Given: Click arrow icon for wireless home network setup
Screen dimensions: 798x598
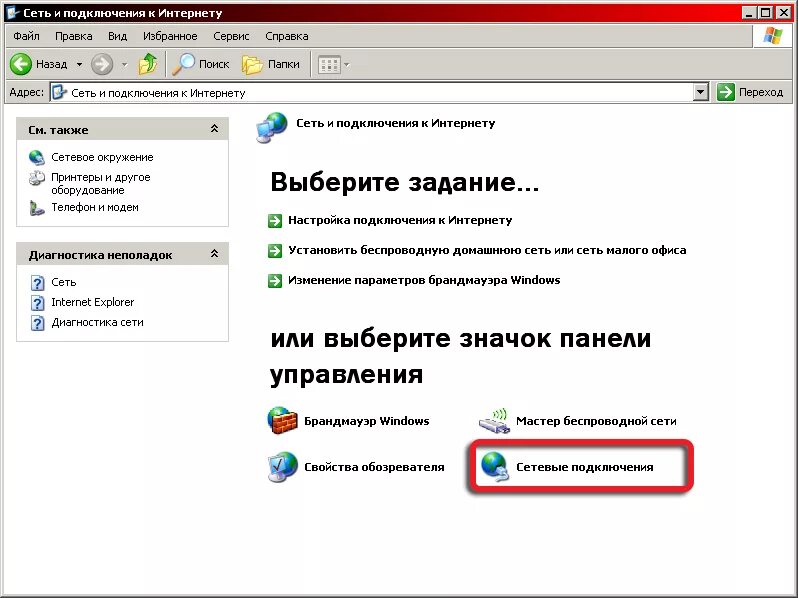Looking at the screenshot, I should [275, 251].
